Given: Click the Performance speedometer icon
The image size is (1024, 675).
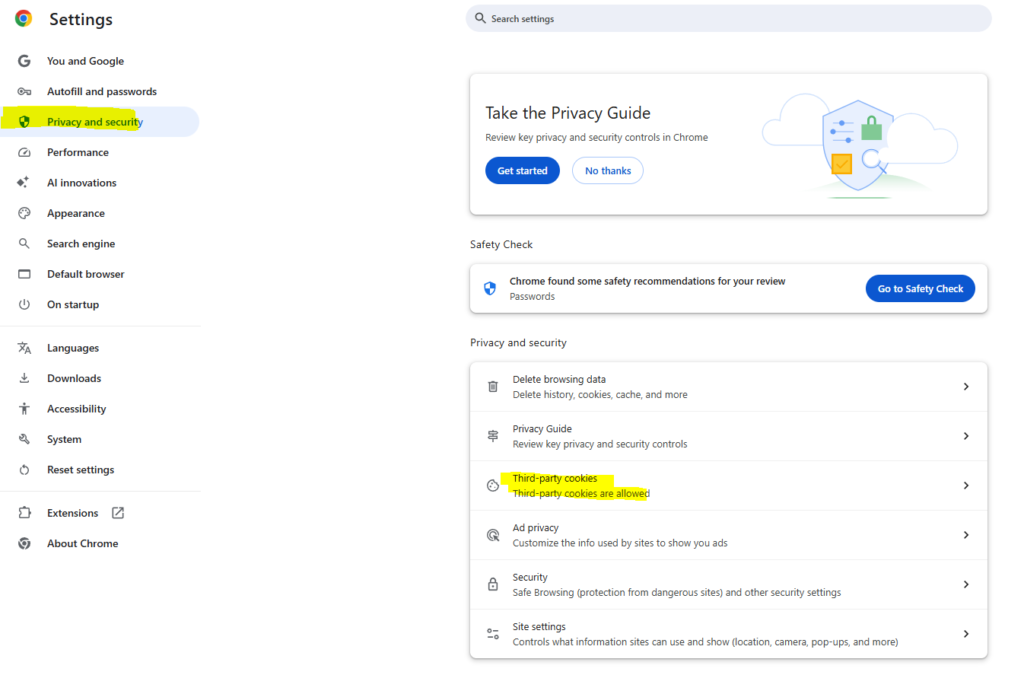Looking at the screenshot, I should pyautogui.click(x=23, y=152).
